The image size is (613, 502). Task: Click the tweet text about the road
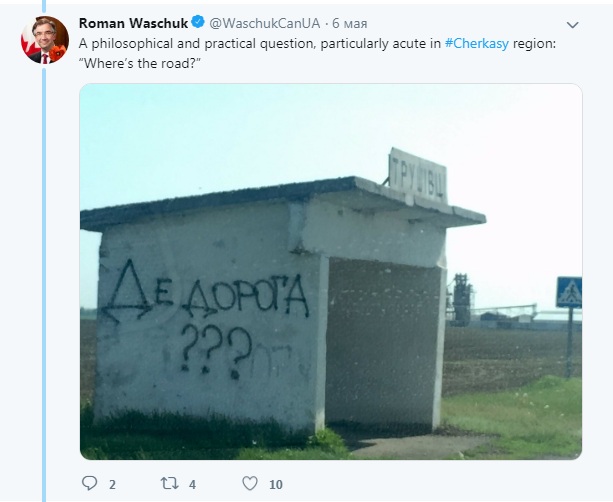click(317, 53)
